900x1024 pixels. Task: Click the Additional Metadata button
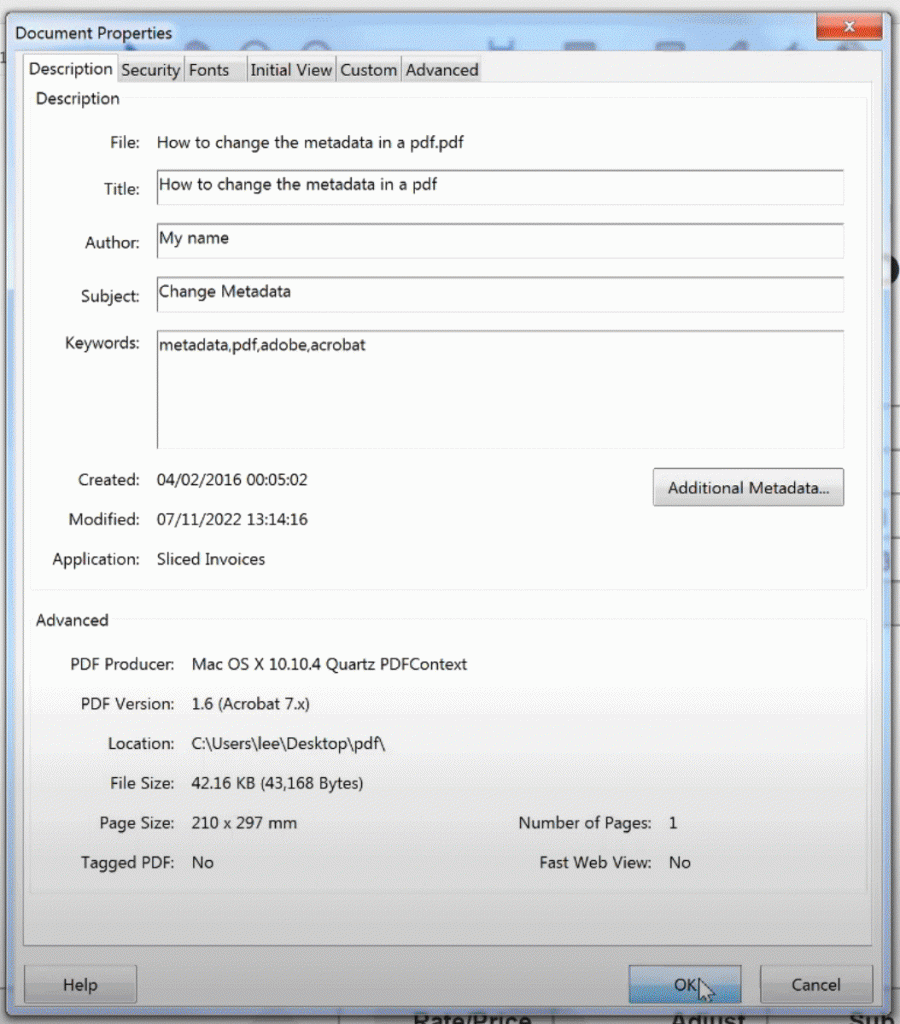click(747, 487)
